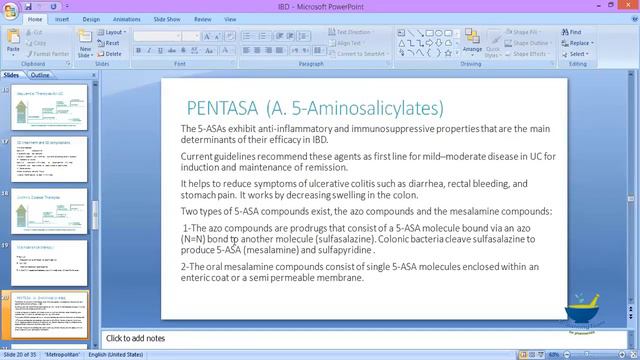
Task: Click the Bullets list icon
Action: pyautogui.click(x=247, y=36)
